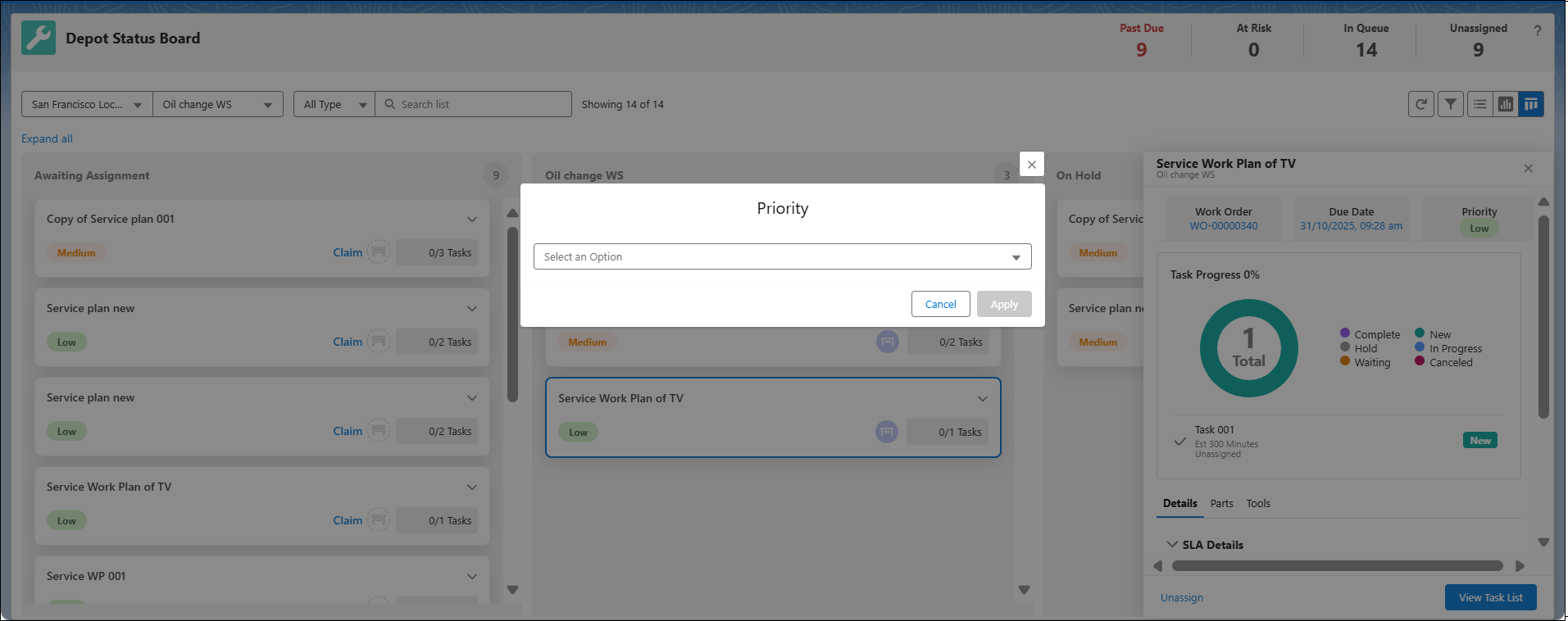This screenshot has width=1568, height=621.
Task: Open the Select an Option priority dropdown
Action: (782, 256)
